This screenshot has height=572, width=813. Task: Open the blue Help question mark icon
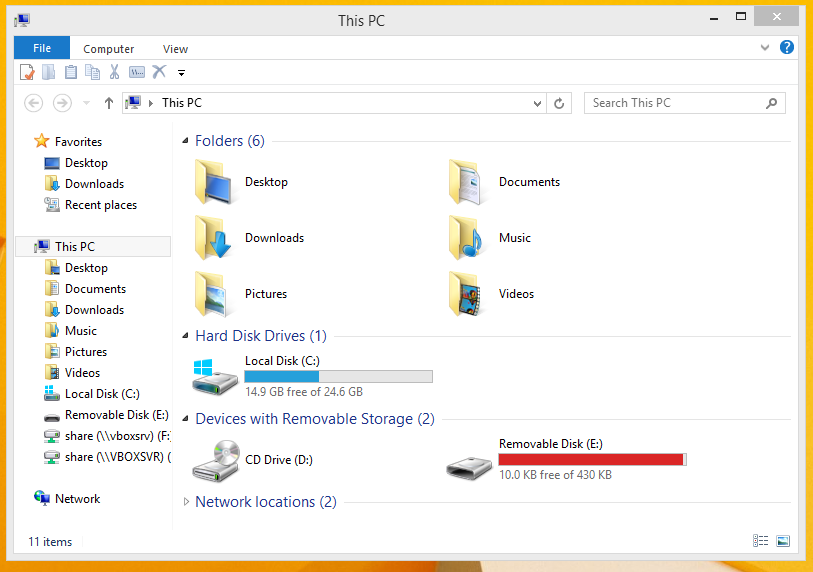pyautogui.click(x=787, y=47)
